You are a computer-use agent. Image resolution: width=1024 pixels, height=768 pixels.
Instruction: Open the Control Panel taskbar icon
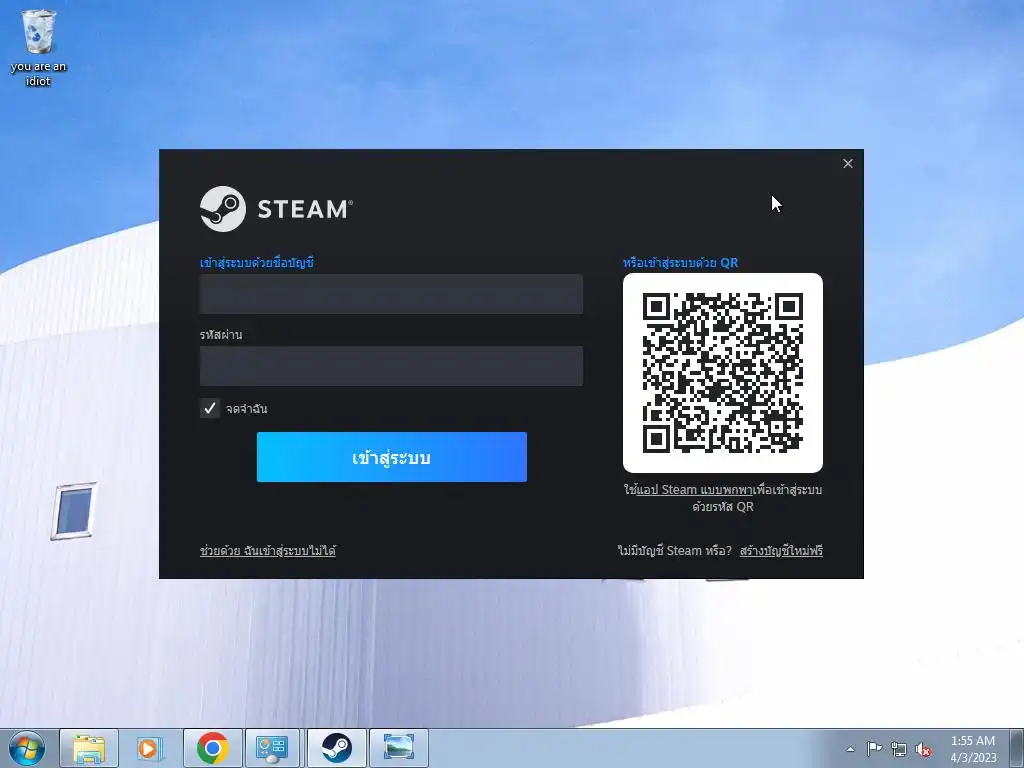pyautogui.click(x=272, y=748)
